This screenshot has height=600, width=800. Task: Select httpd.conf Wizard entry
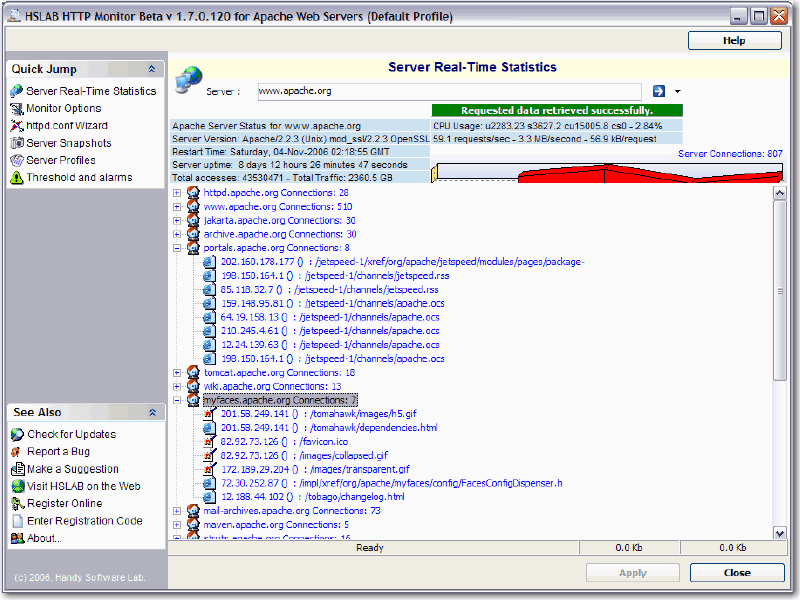(x=67, y=126)
